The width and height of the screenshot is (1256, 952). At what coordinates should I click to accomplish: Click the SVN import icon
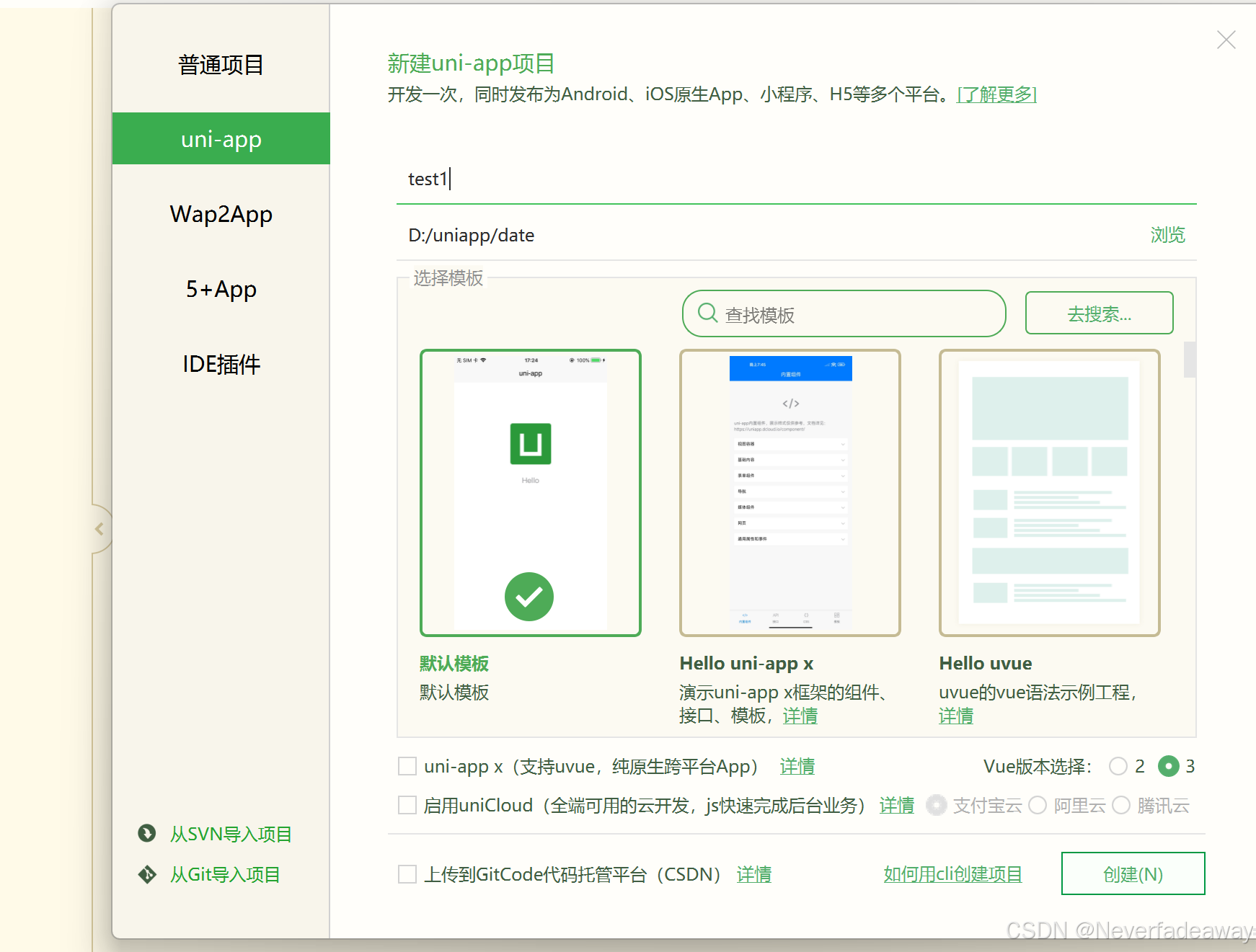[146, 834]
